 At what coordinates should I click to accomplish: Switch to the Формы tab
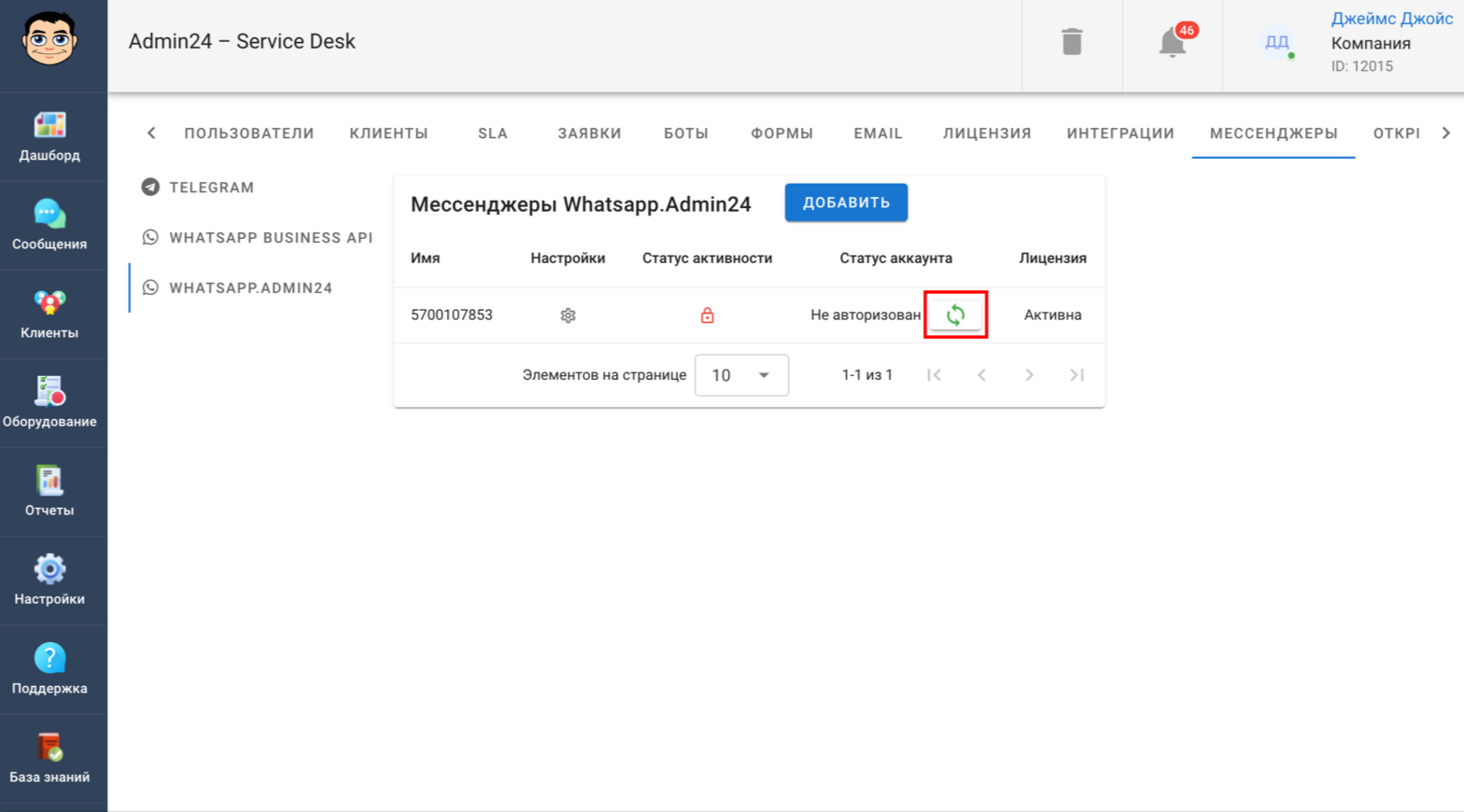(782, 133)
